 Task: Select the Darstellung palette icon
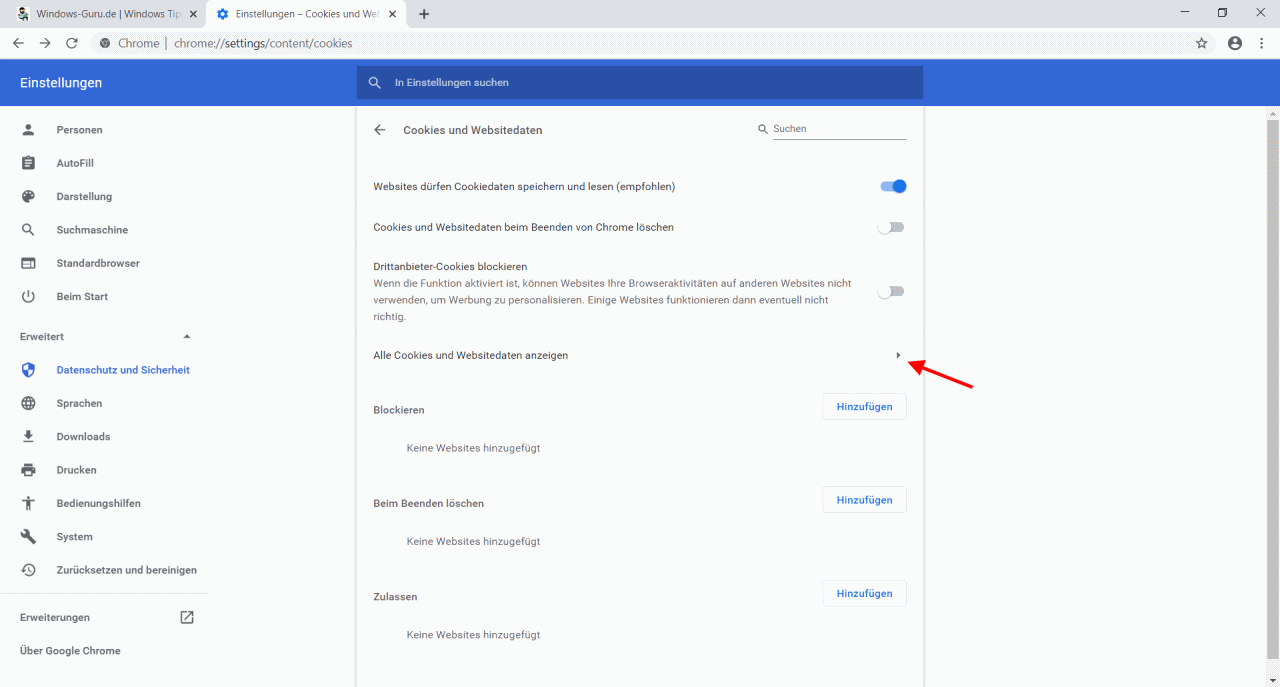tap(28, 196)
